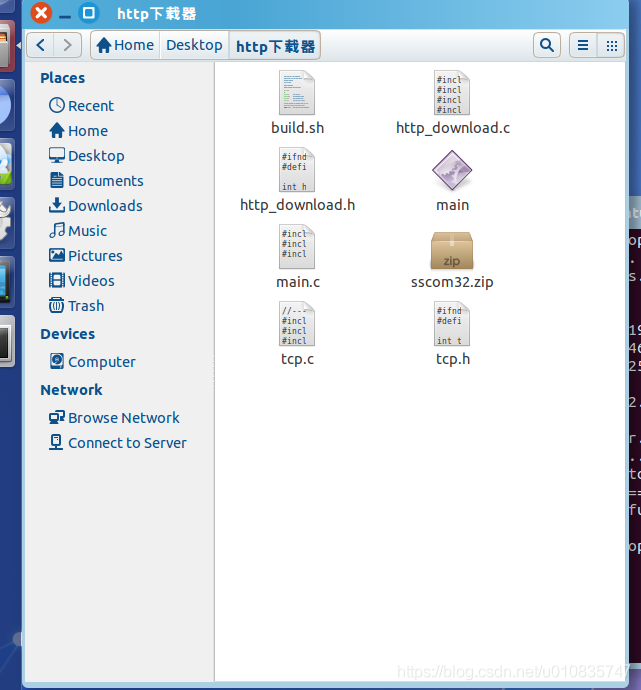Viewport: 641px width, 690px height.
Task: Select the http_download.h header icon
Action: [297, 170]
